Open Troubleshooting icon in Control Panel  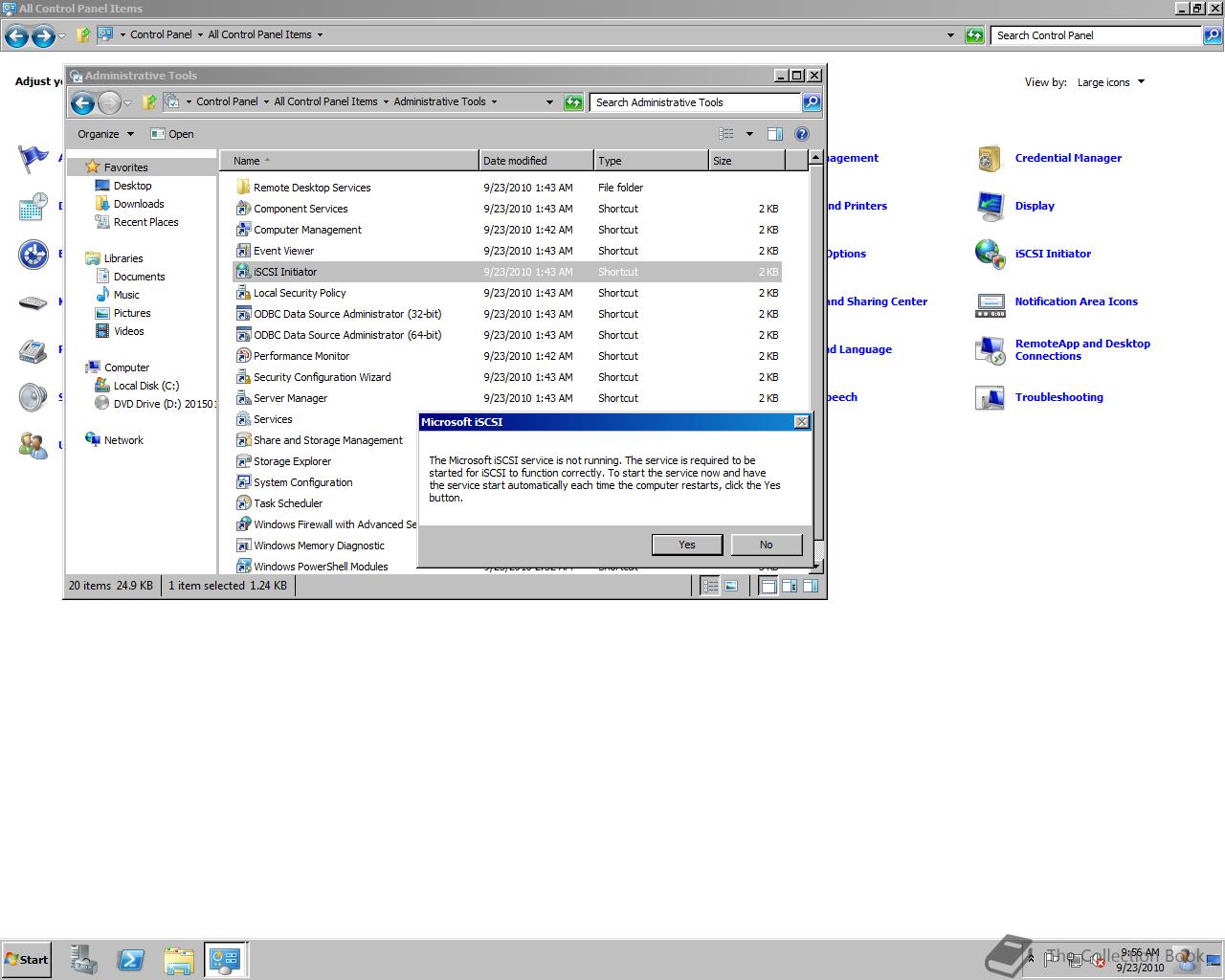[x=990, y=397]
